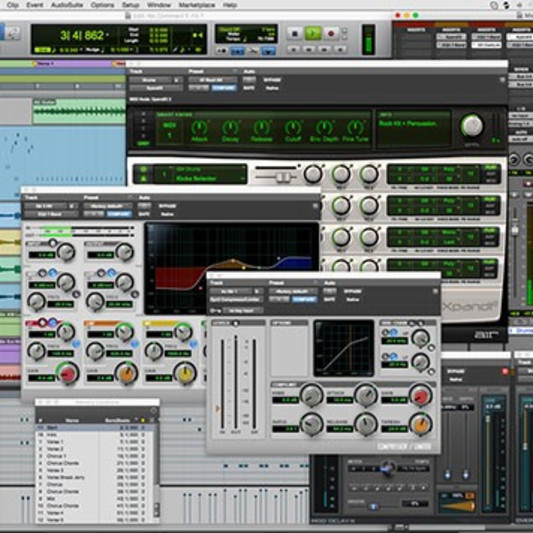Screen dimensions: 533x533
Task: Turn the Decay knob in Xpand smart knobs
Action: [x=230, y=128]
